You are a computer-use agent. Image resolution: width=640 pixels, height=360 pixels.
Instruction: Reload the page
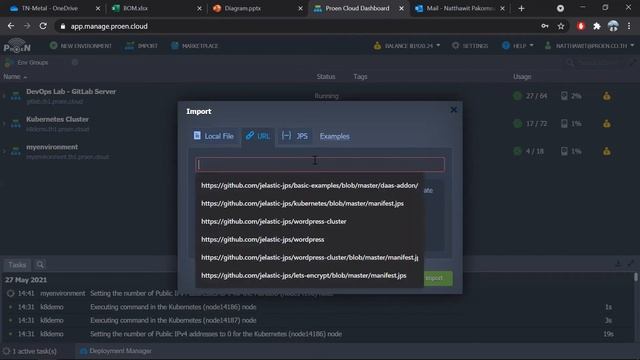pos(43,26)
